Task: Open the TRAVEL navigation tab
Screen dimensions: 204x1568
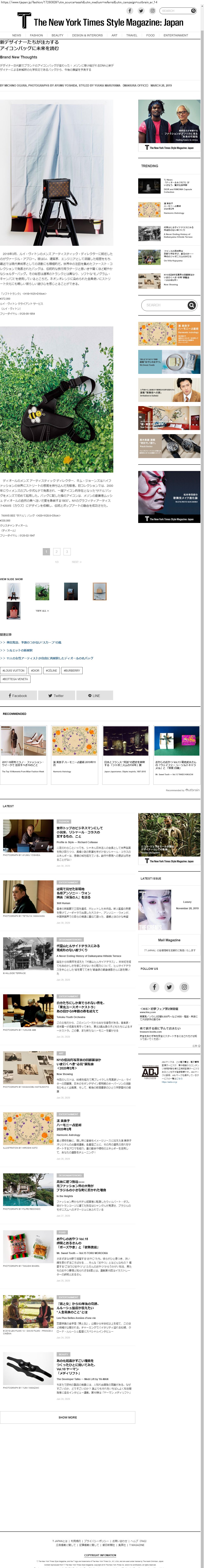Action: 132,35
